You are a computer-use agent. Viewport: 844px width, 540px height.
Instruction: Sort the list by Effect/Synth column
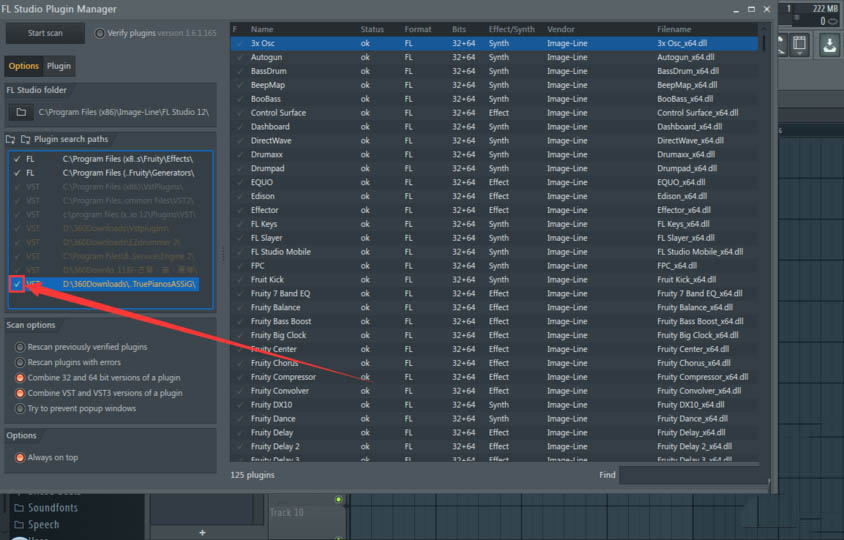(511, 30)
